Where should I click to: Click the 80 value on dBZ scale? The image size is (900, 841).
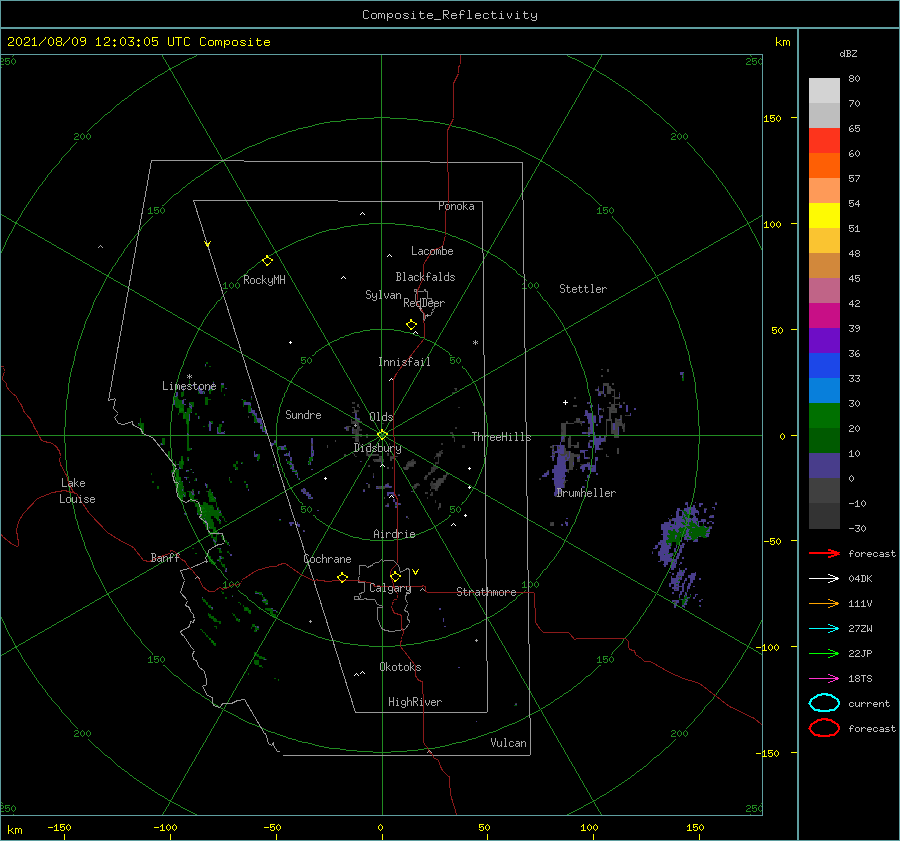pyautogui.click(x=854, y=79)
